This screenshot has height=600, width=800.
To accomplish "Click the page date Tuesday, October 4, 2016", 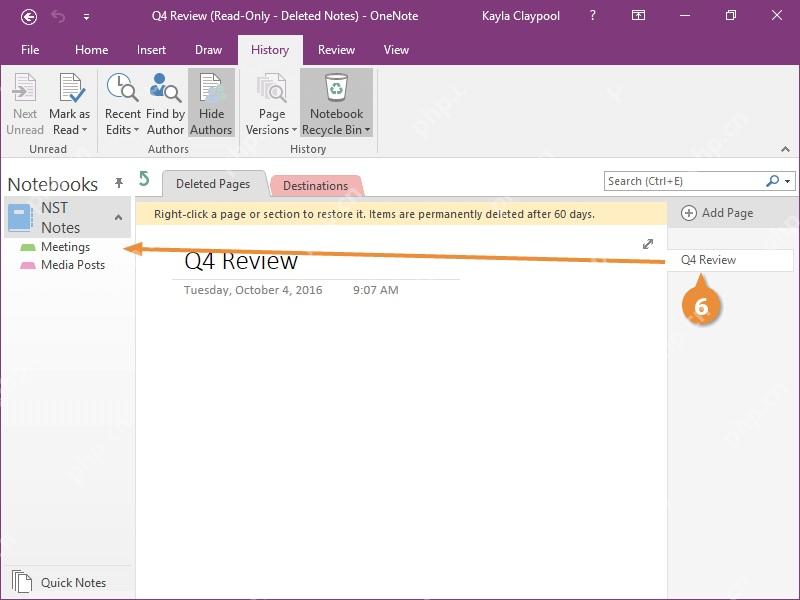I will (253, 290).
